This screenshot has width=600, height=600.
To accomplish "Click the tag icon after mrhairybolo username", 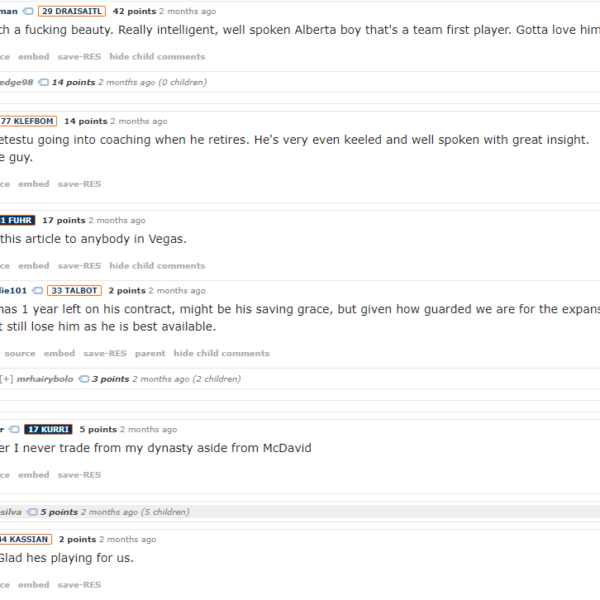I will point(83,379).
